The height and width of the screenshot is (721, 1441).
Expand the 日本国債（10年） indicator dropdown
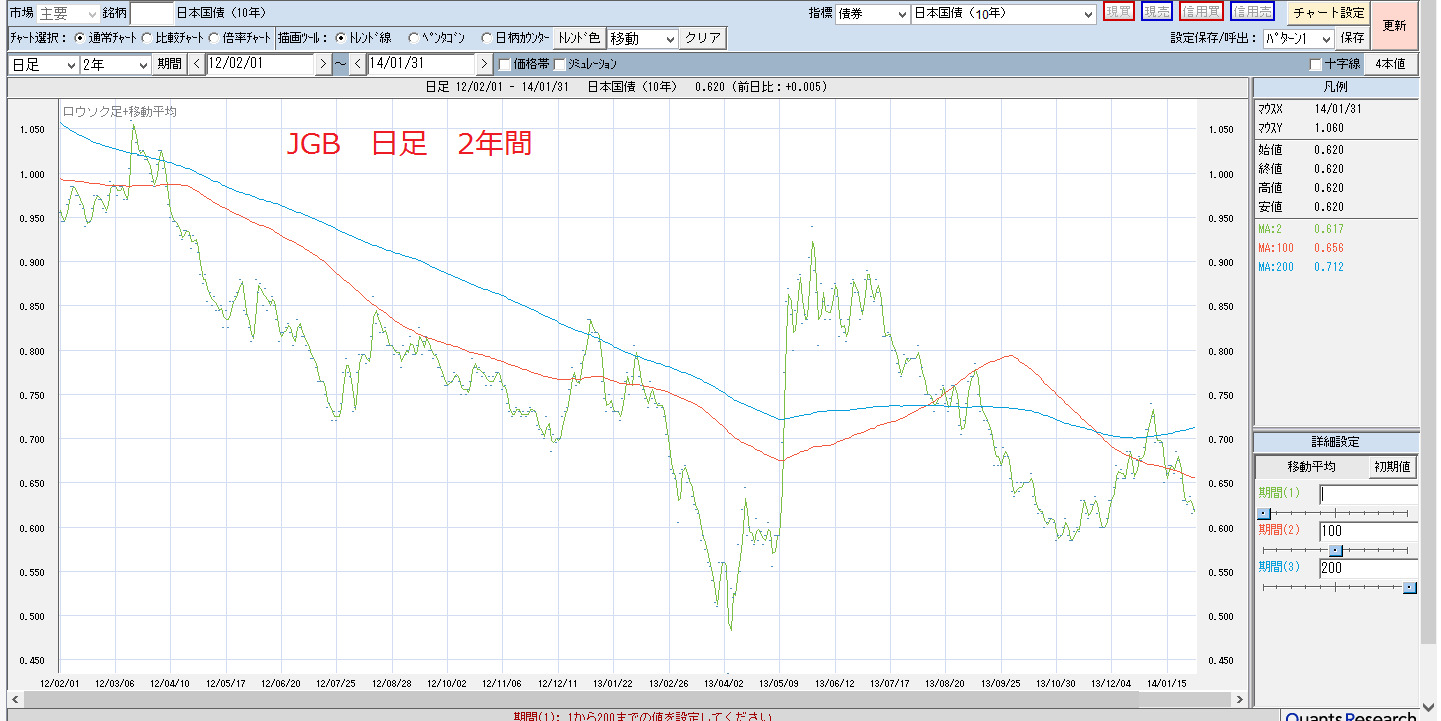point(1004,14)
